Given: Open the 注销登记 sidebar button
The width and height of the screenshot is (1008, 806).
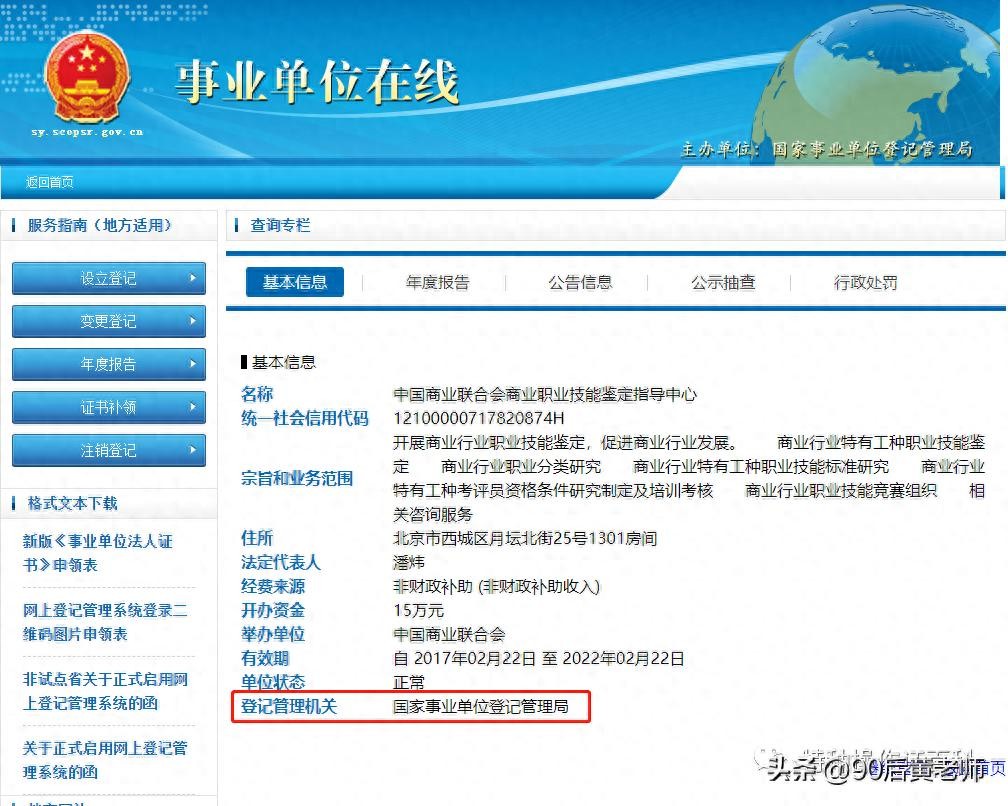Looking at the screenshot, I should click(x=108, y=451).
